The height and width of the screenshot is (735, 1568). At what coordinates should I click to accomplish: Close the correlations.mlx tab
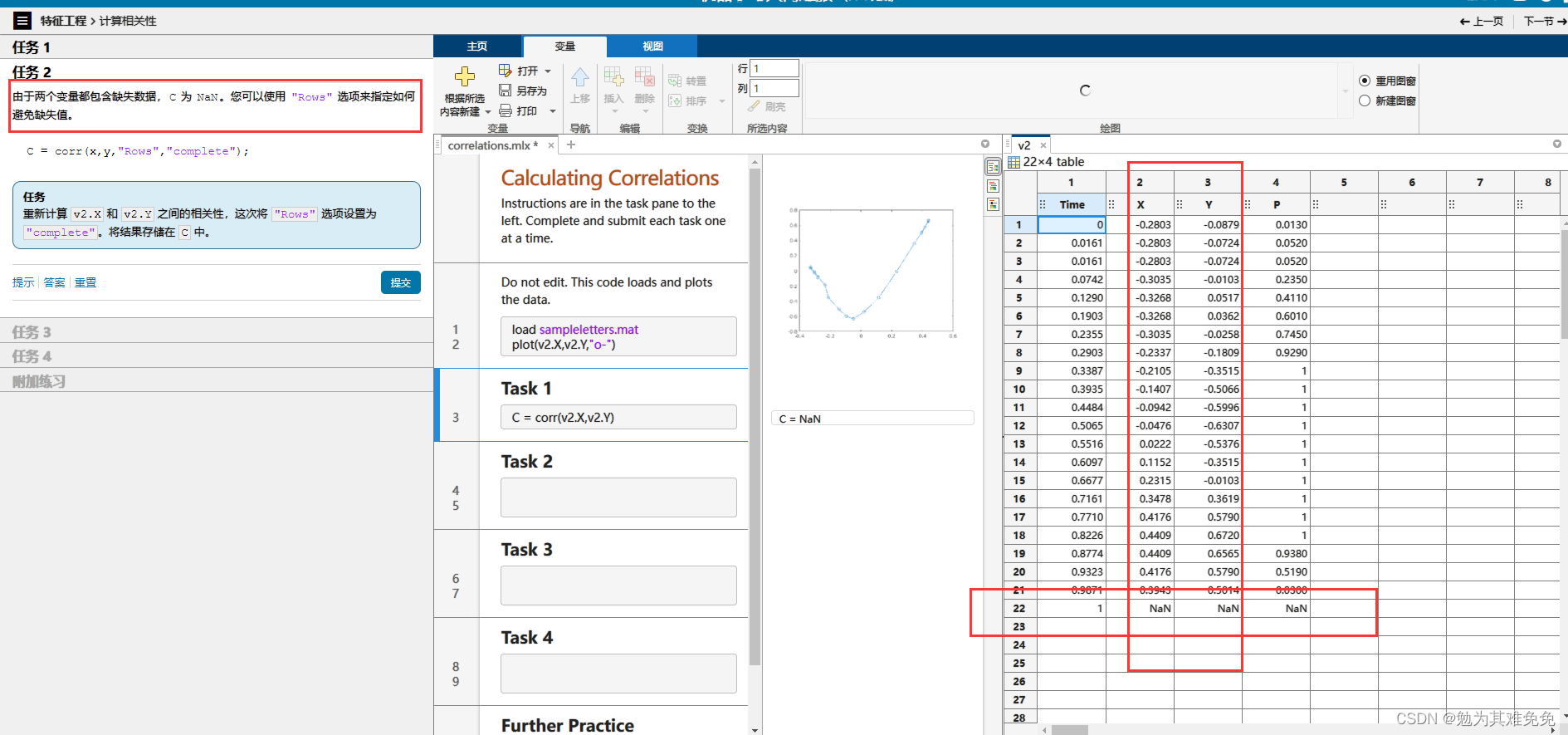click(552, 145)
